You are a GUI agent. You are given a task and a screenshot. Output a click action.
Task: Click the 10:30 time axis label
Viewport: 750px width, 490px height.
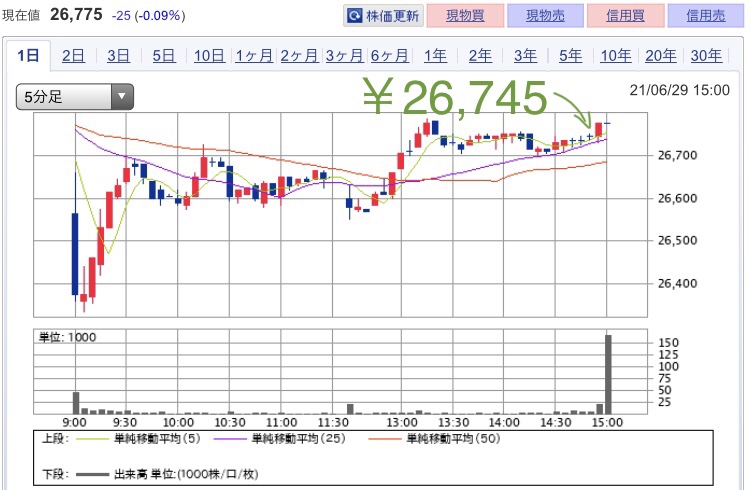(230, 423)
